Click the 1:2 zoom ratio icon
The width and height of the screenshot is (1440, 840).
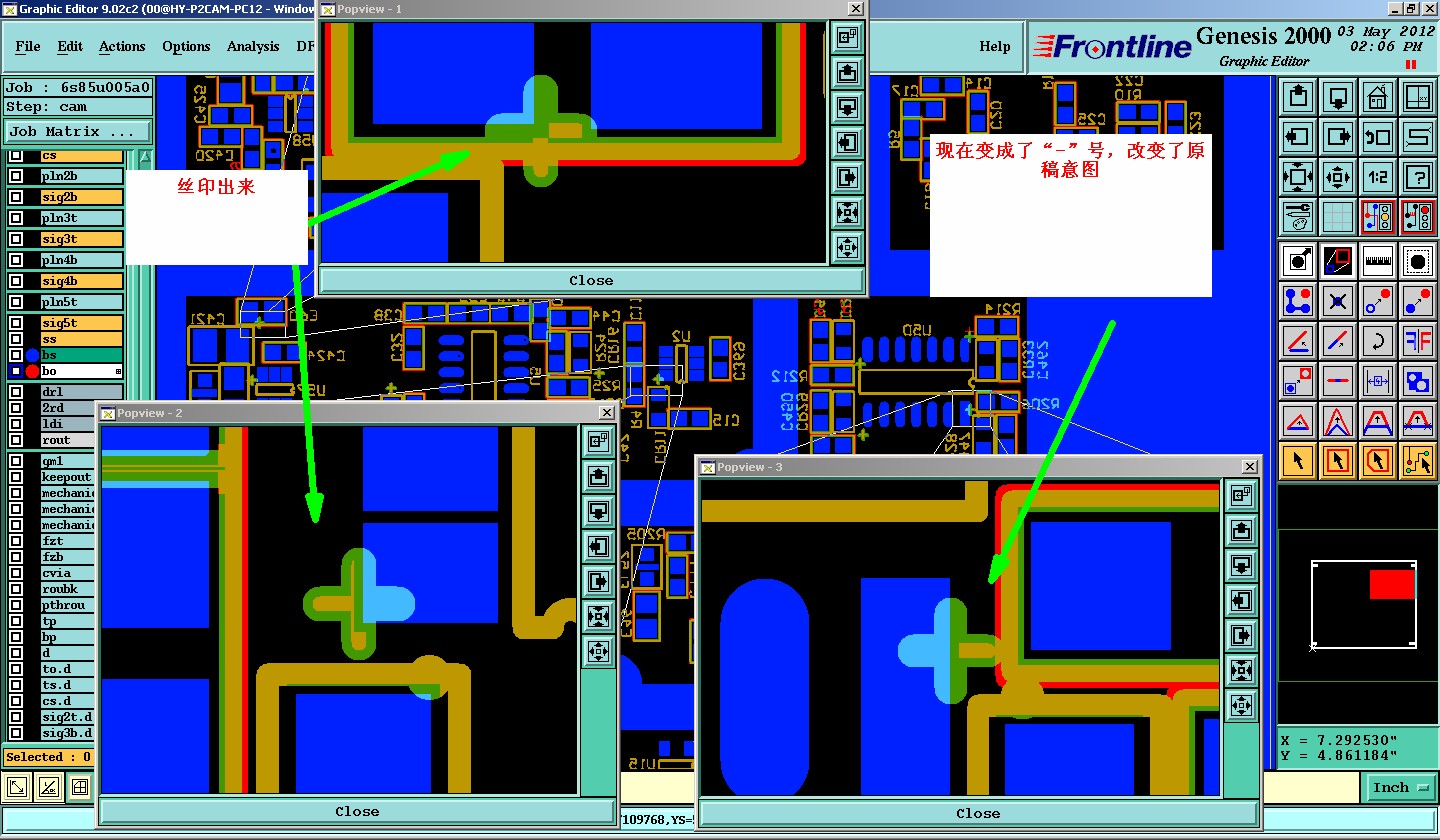click(x=1378, y=177)
